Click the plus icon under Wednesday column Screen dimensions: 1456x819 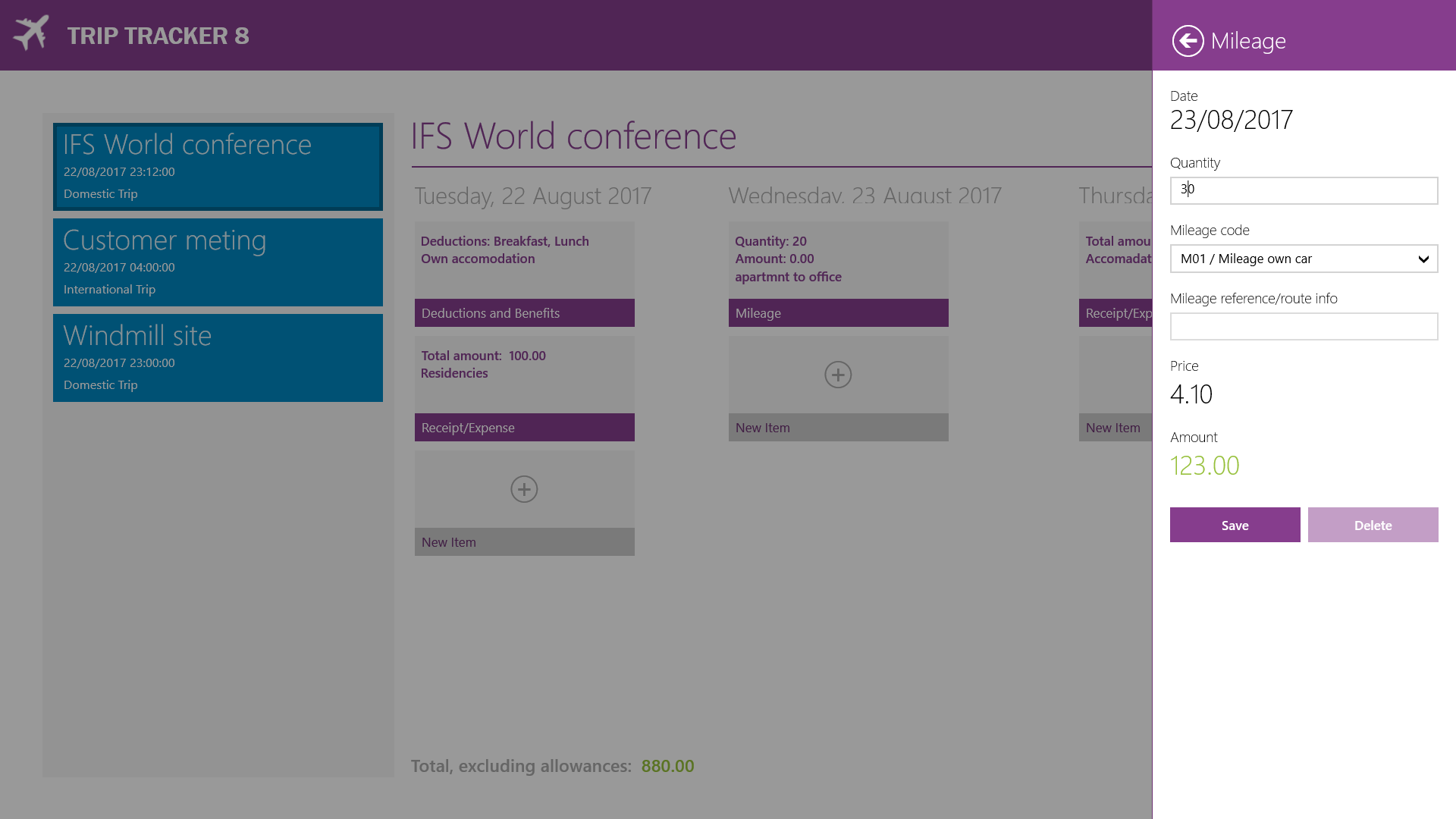point(838,375)
